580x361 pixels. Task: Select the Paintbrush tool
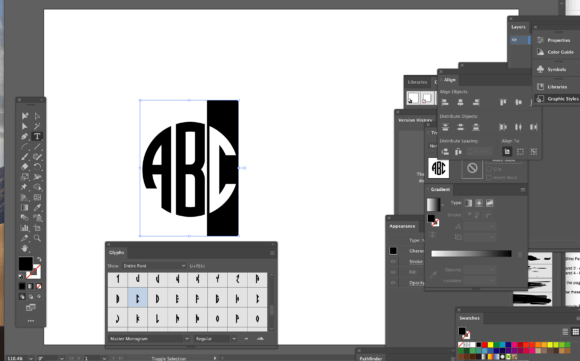click(x=25, y=157)
